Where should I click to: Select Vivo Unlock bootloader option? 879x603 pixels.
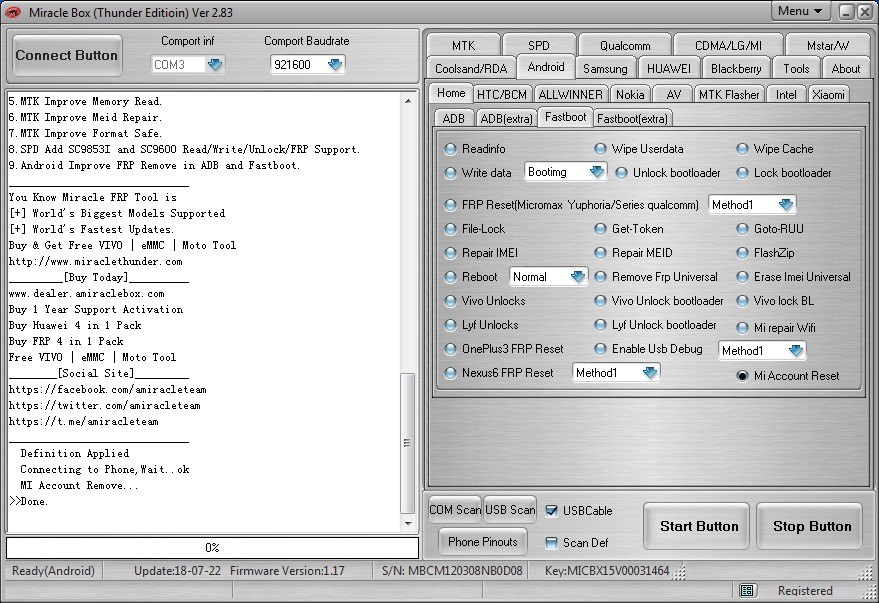pyautogui.click(x=600, y=301)
